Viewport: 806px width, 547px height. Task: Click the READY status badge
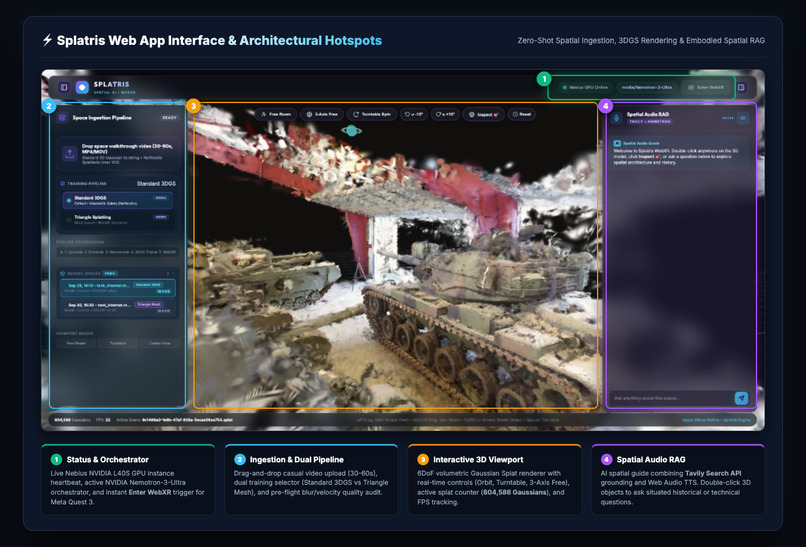point(169,118)
